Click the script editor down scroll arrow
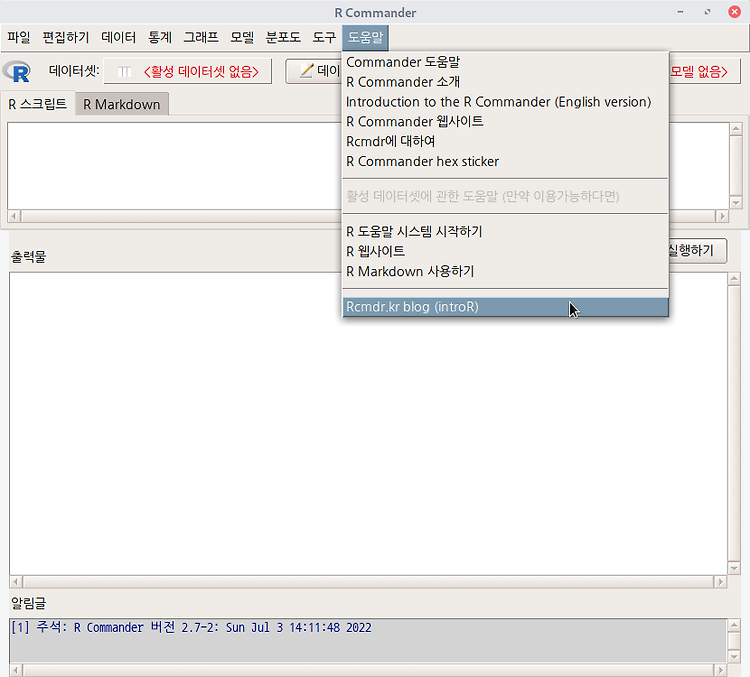The height and width of the screenshot is (677, 750). click(x=736, y=203)
